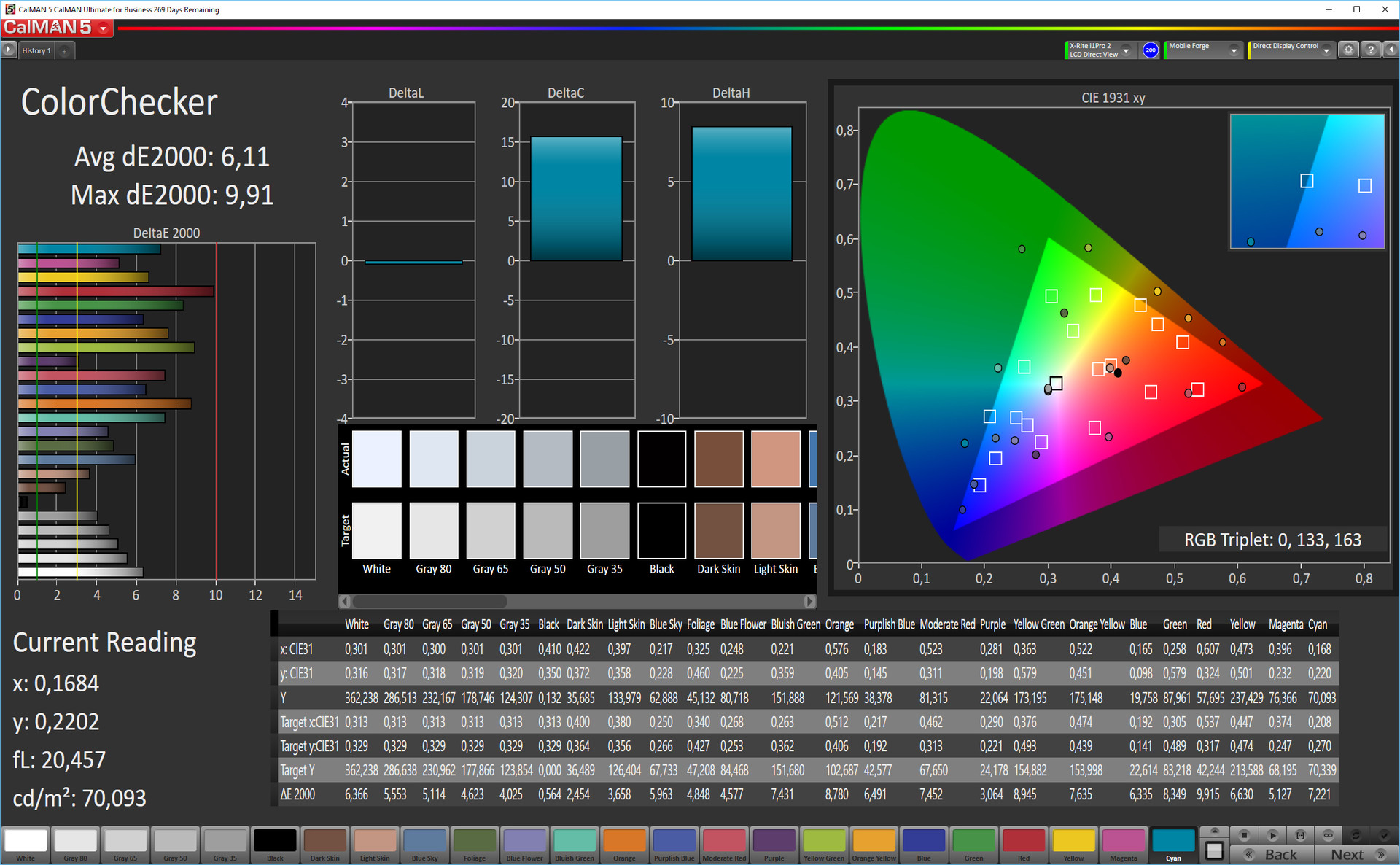Click the play read-series icon
The height and width of the screenshot is (865, 1400).
coord(1272,835)
